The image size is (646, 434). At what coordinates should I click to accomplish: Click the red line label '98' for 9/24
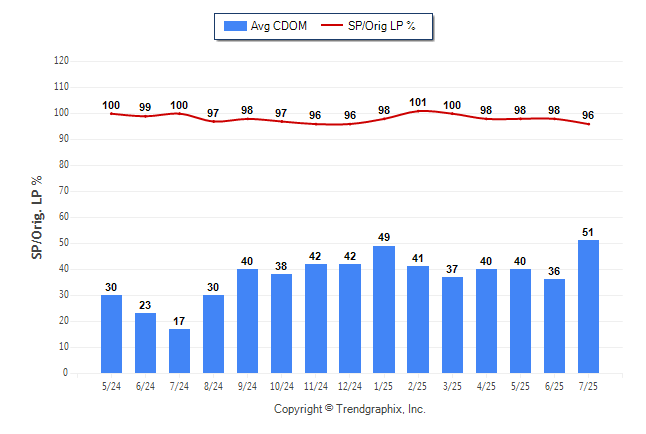point(247,110)
